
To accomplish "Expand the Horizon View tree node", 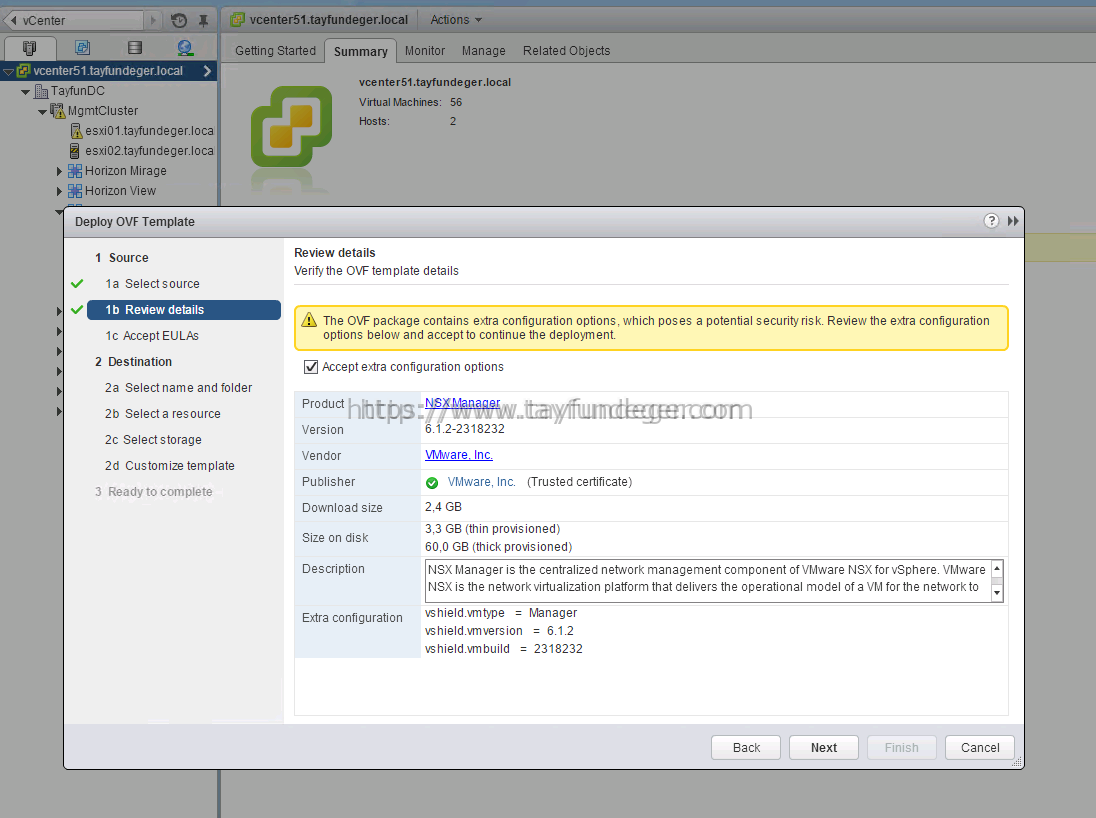I will pos(59,191).
